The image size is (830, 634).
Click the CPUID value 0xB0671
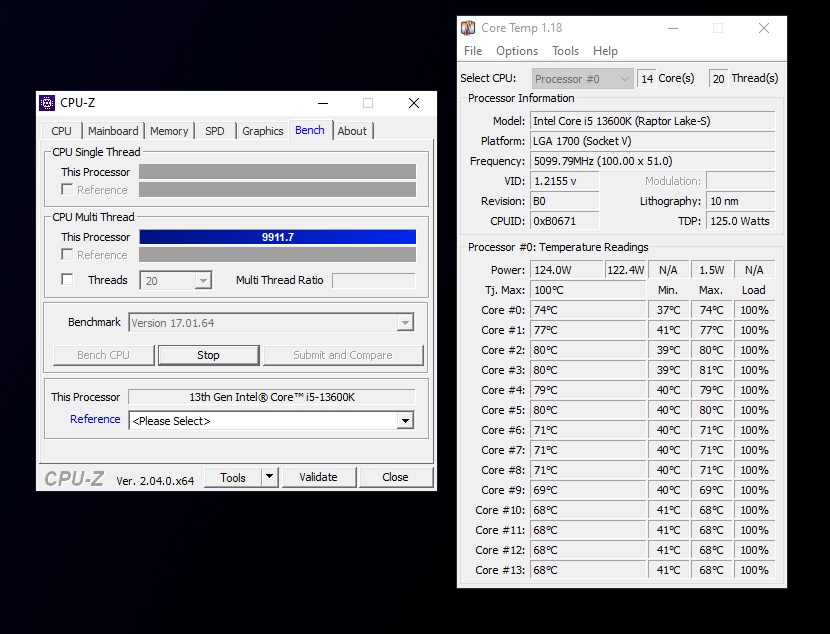pyautogui.click(x=565, y=221)
